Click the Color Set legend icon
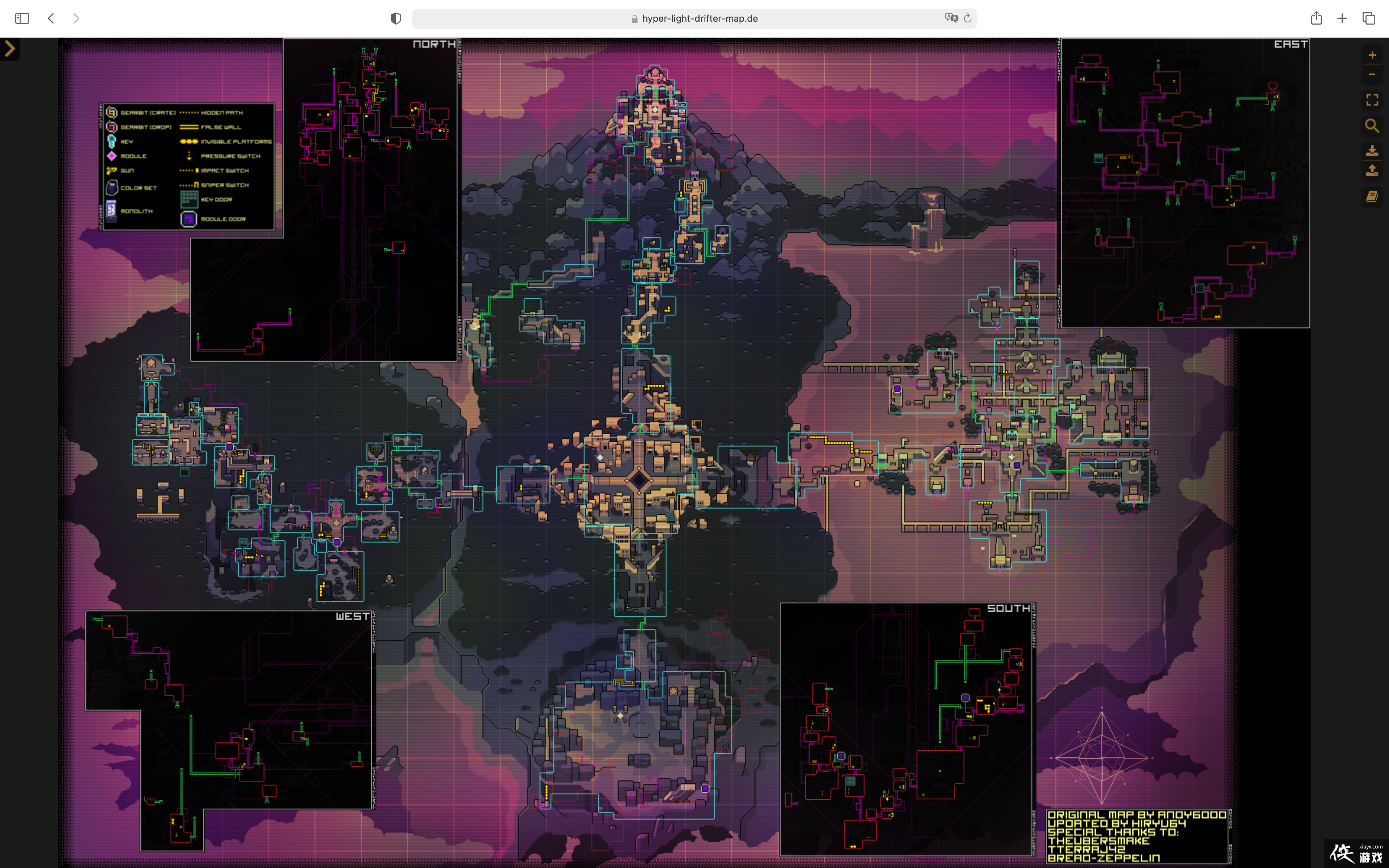 pos(112,187)
